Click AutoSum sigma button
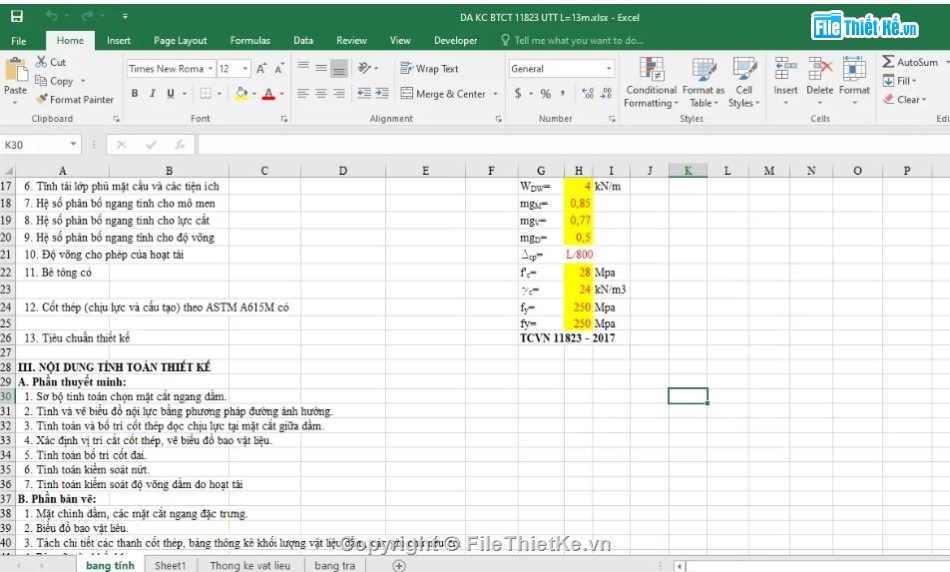 [x=910, y=62]
